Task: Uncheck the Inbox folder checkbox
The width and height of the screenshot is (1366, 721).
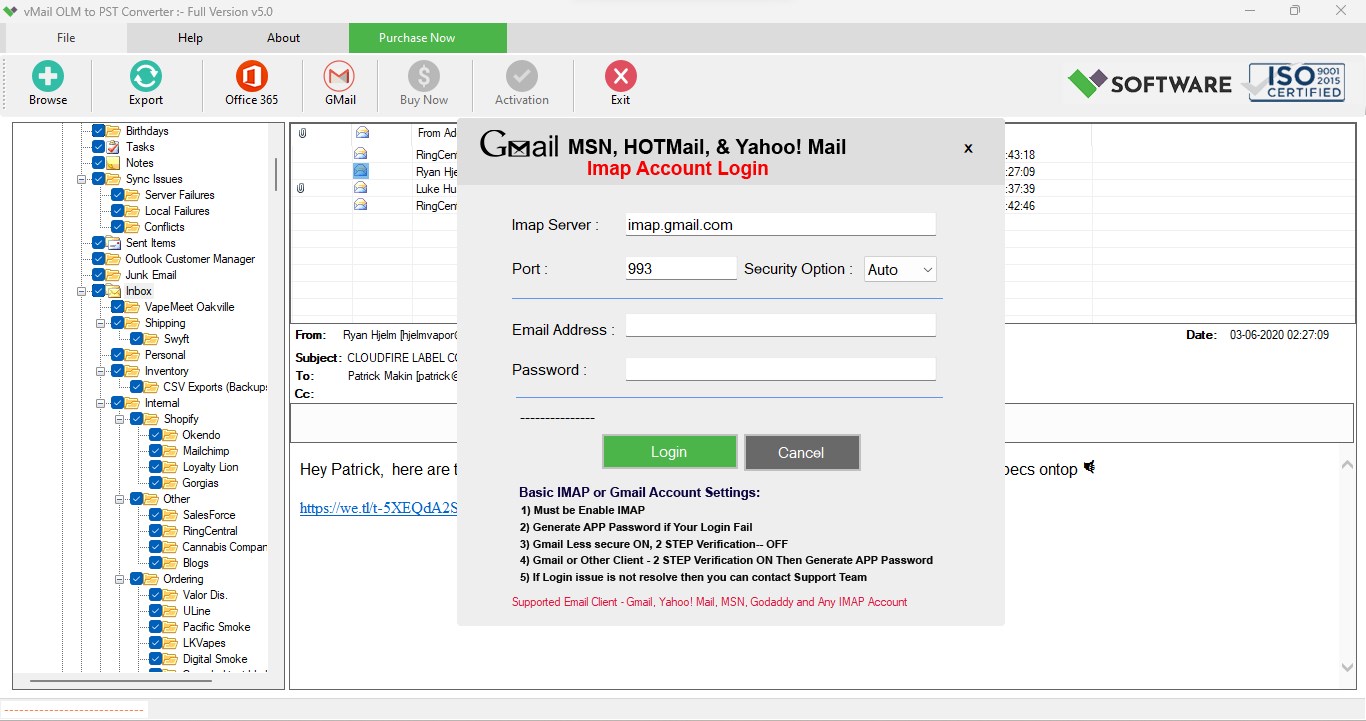Action: (99, 291)
